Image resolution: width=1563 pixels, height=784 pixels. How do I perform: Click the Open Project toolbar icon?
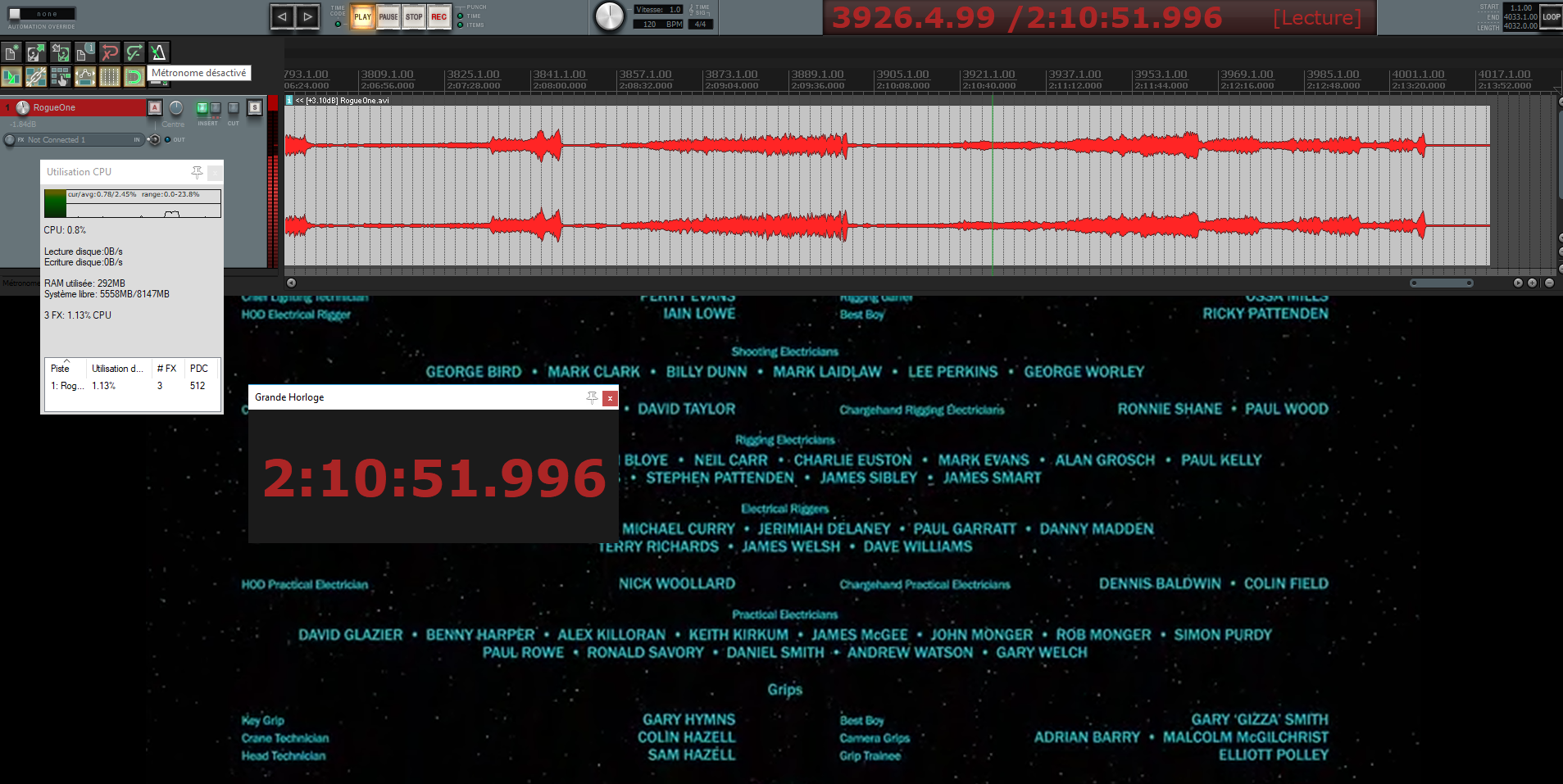(x=36, y=53)
